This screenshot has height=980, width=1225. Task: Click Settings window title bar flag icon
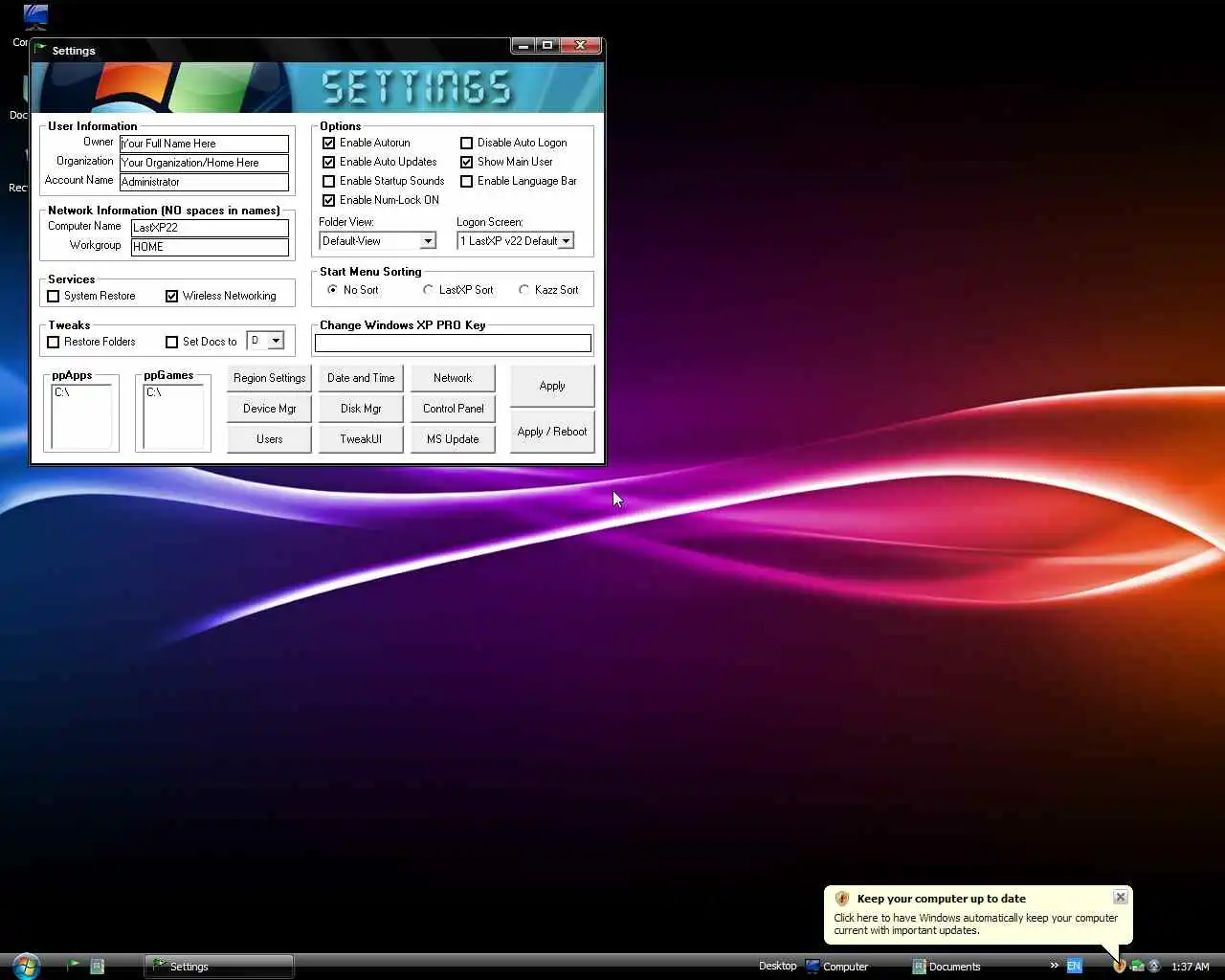click(40, 50)
